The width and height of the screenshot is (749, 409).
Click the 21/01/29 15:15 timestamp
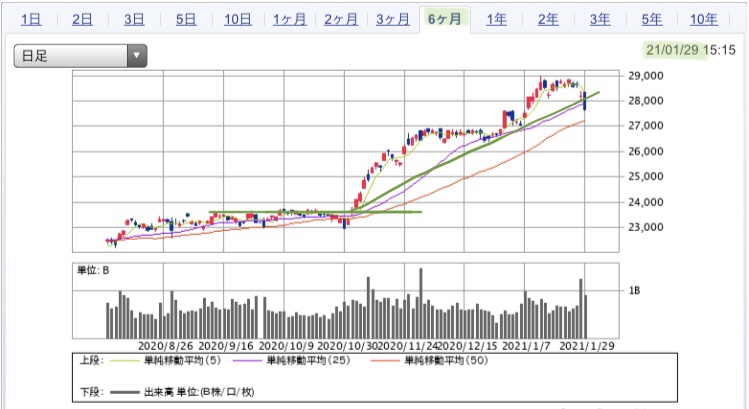(x=691, y=50)
